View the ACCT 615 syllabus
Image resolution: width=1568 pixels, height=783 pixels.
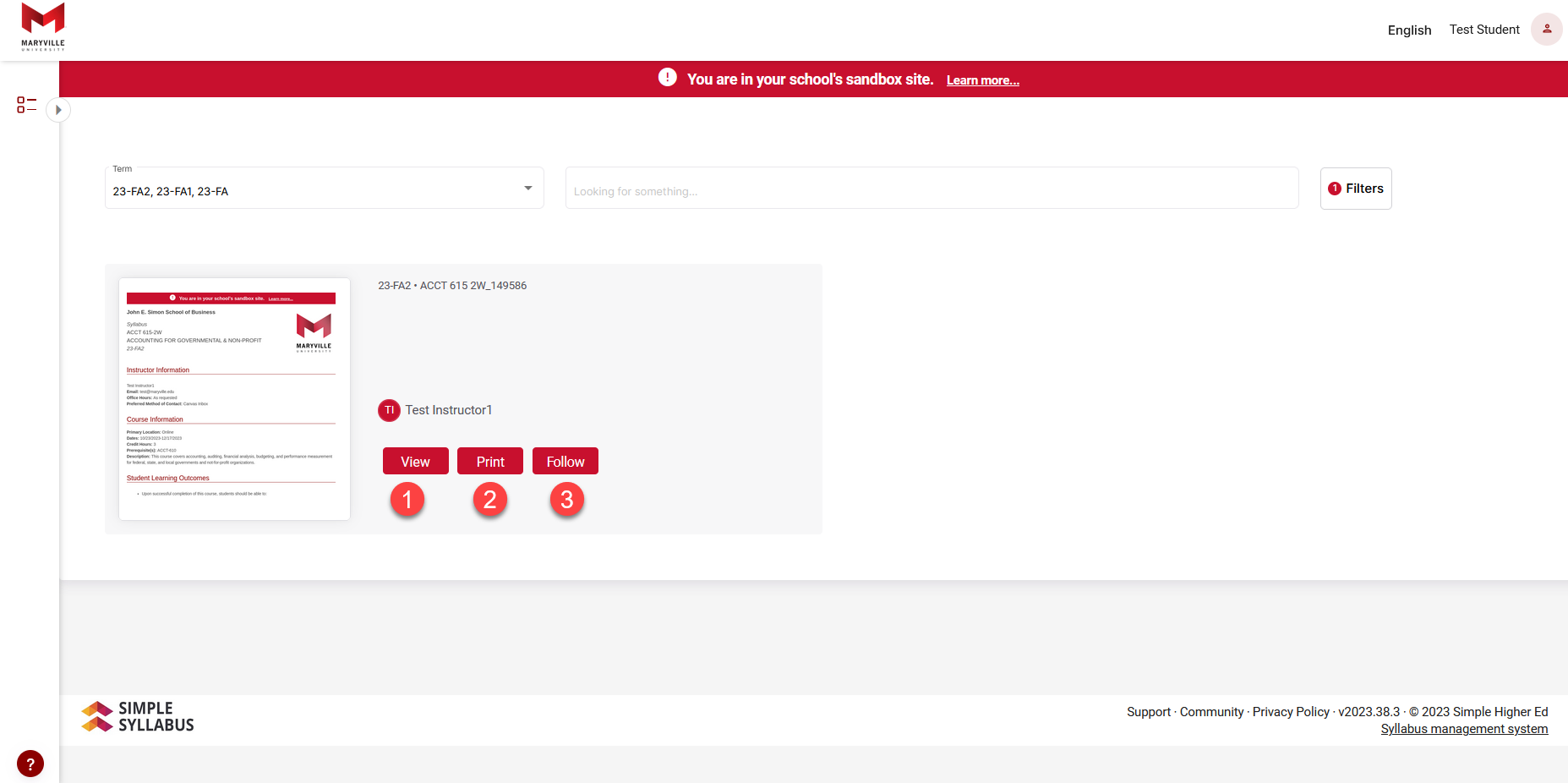click(415, 461)
